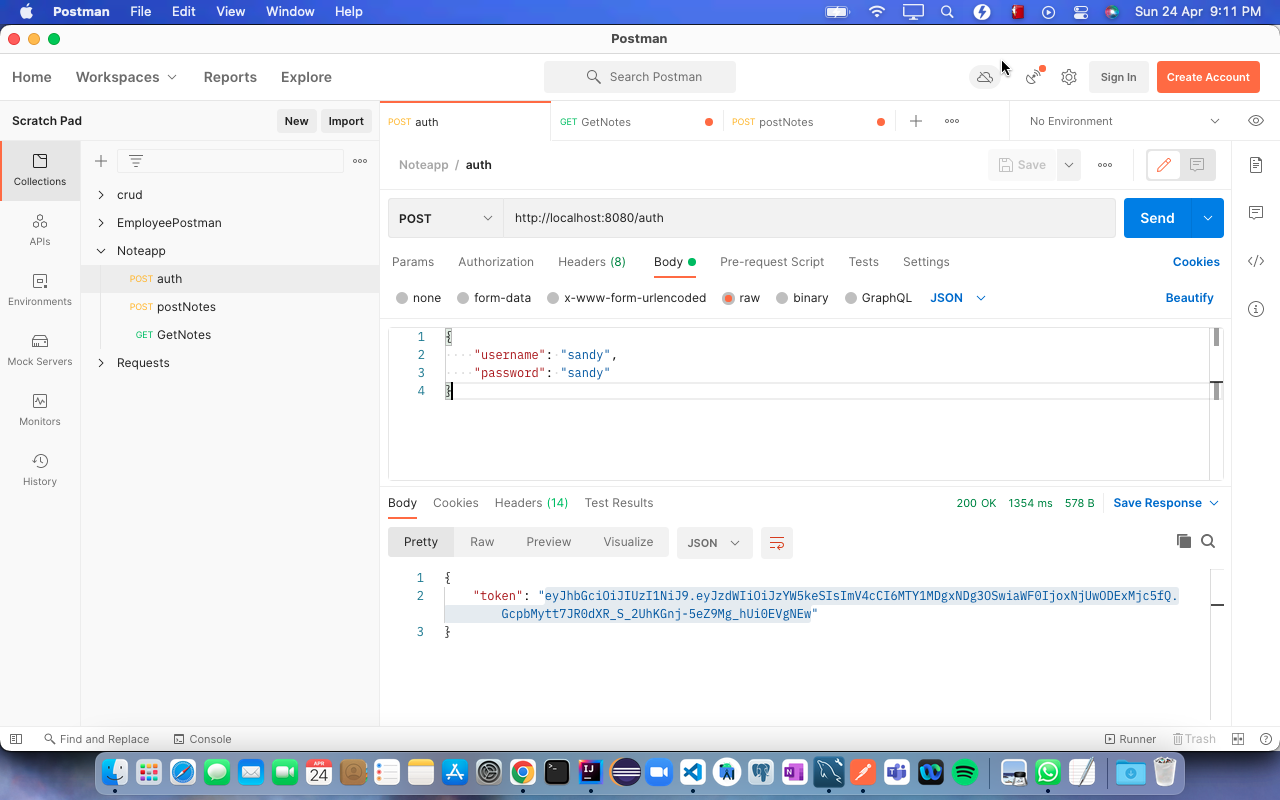This screenshot has height=800, width=1280.
Task: Switch to edit pencil mode
Action: (x=1164, y=165)
